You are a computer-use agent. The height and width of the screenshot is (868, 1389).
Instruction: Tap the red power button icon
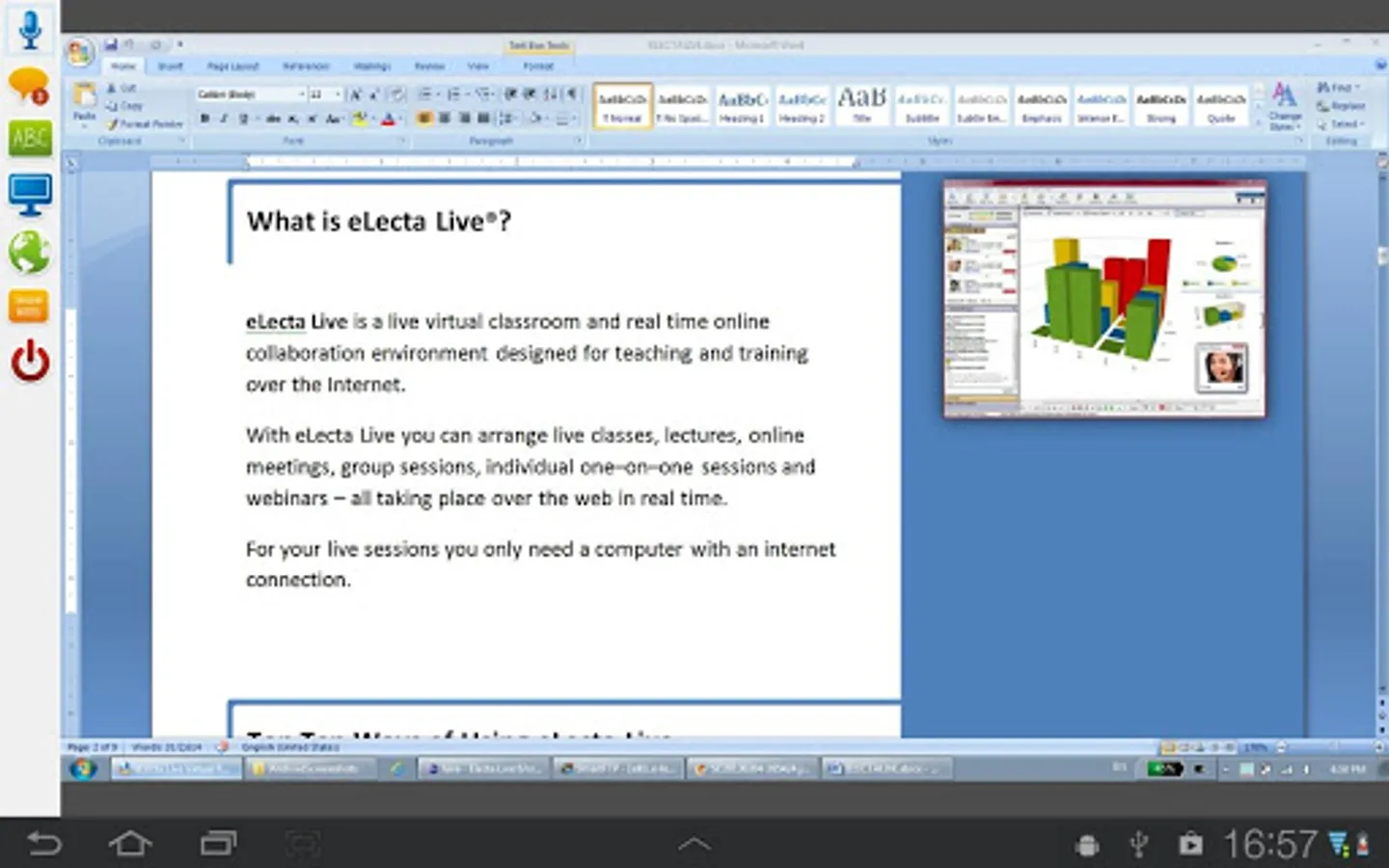coord(30,362)
